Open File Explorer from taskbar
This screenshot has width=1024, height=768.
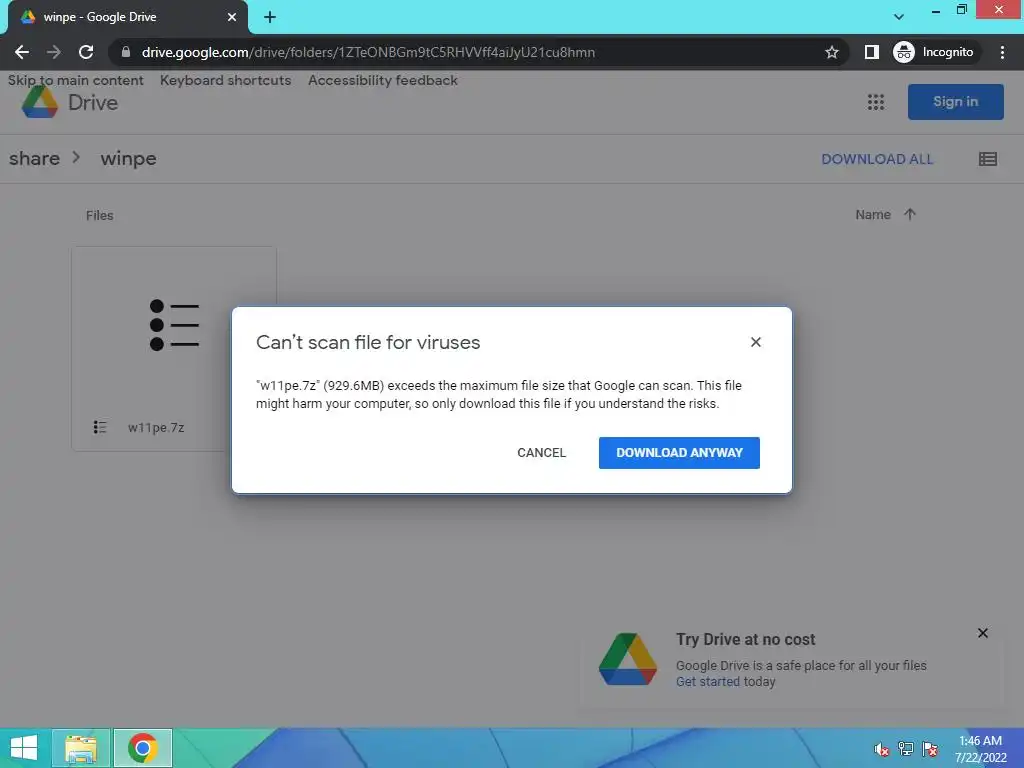pos(81,748)
